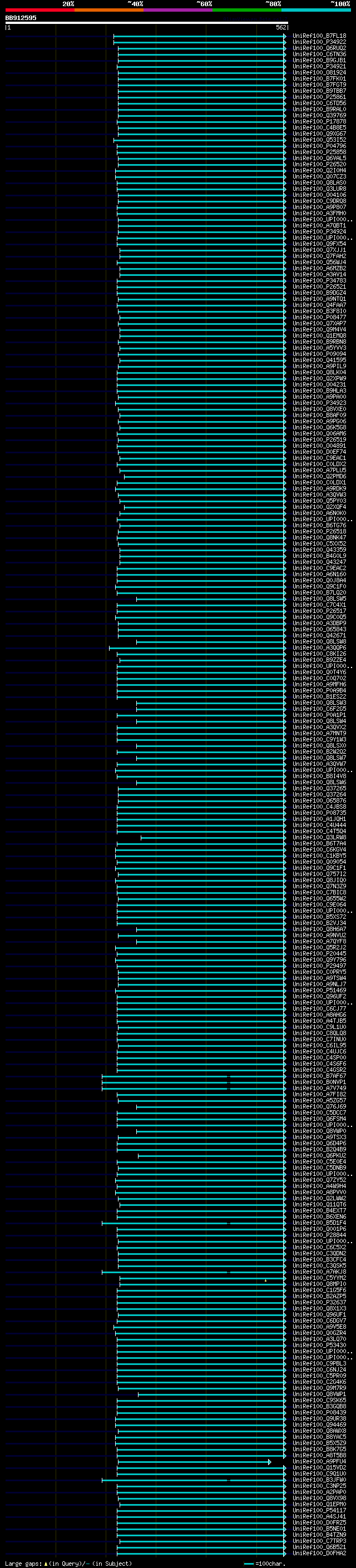
Task: Click the white query length bar
Action: tap(146, 22)
